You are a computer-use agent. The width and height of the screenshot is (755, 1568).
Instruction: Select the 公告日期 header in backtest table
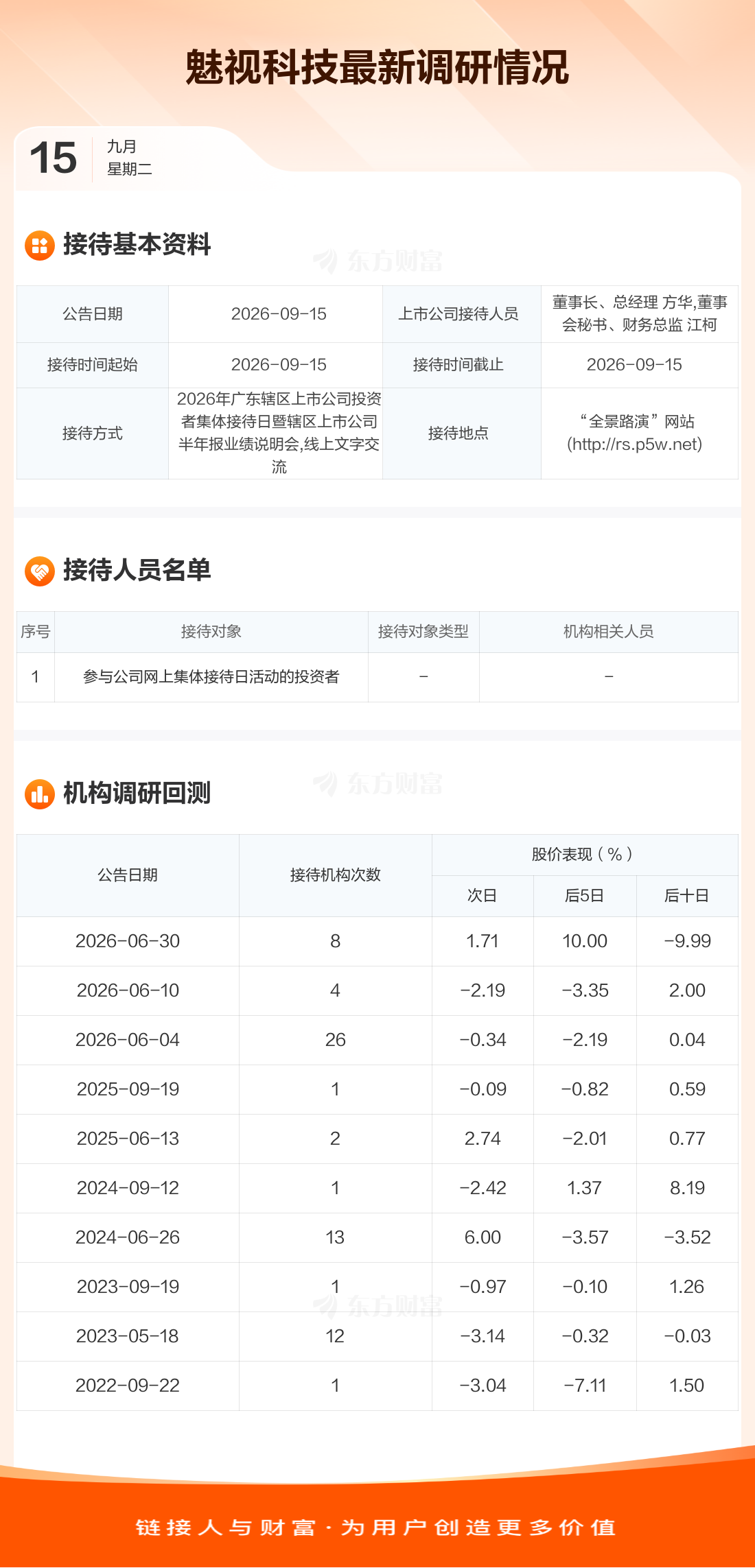click(128, 875)
